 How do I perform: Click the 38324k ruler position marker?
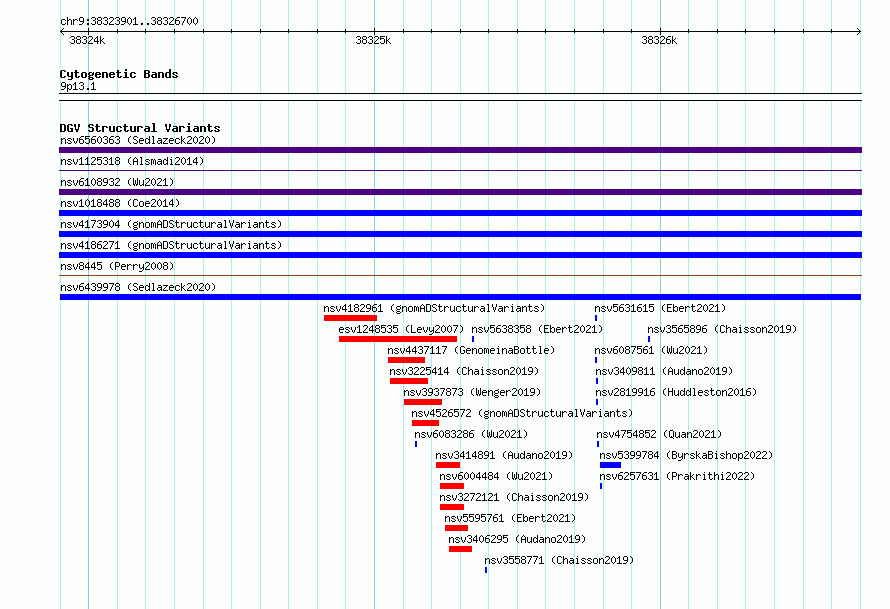(x=87, y=40)
